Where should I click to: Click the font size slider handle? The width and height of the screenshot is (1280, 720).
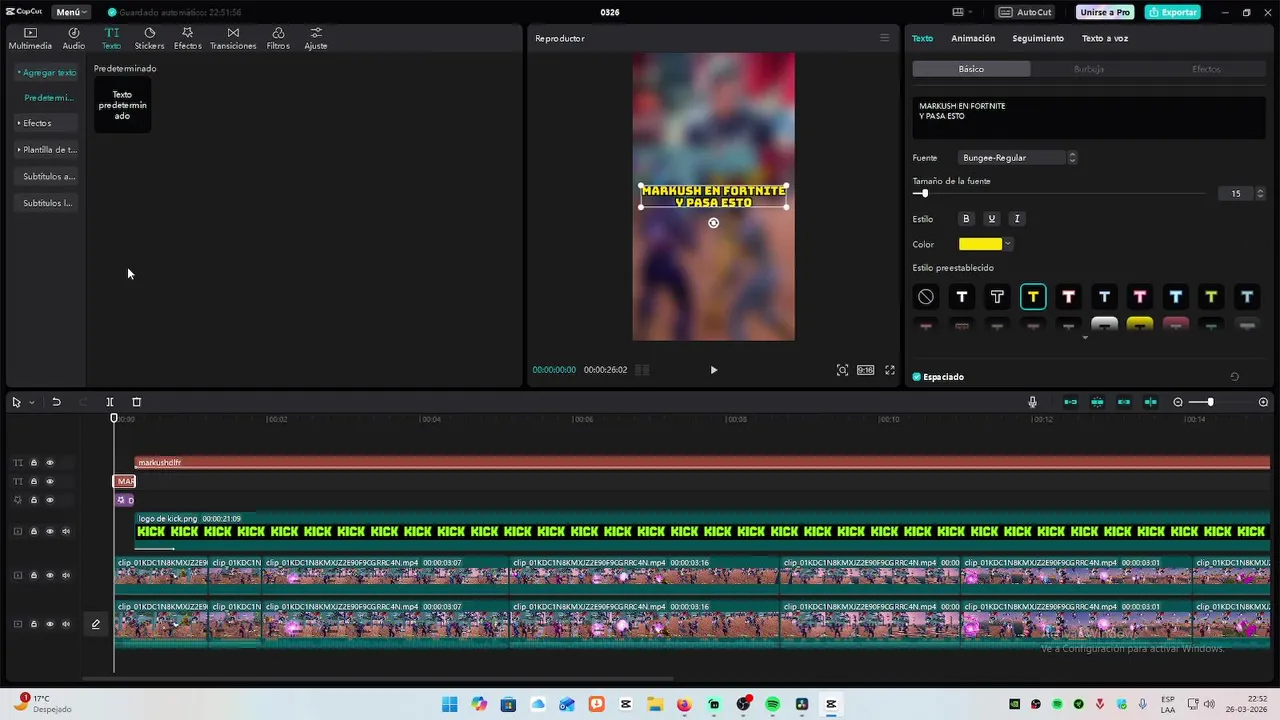pos(924,194)
